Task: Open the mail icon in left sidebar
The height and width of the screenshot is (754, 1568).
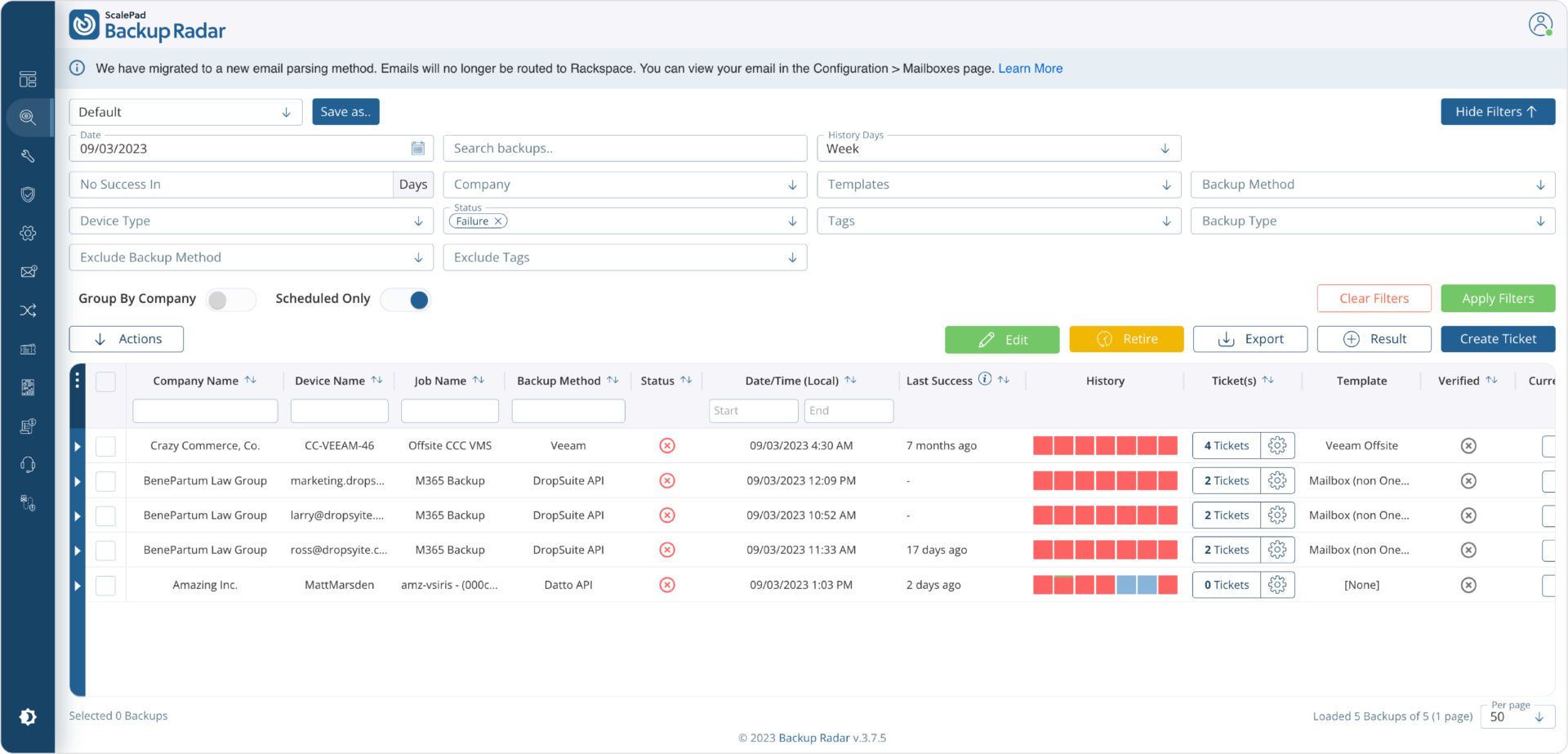Action: pyautogui.click(x=28, y=272)
